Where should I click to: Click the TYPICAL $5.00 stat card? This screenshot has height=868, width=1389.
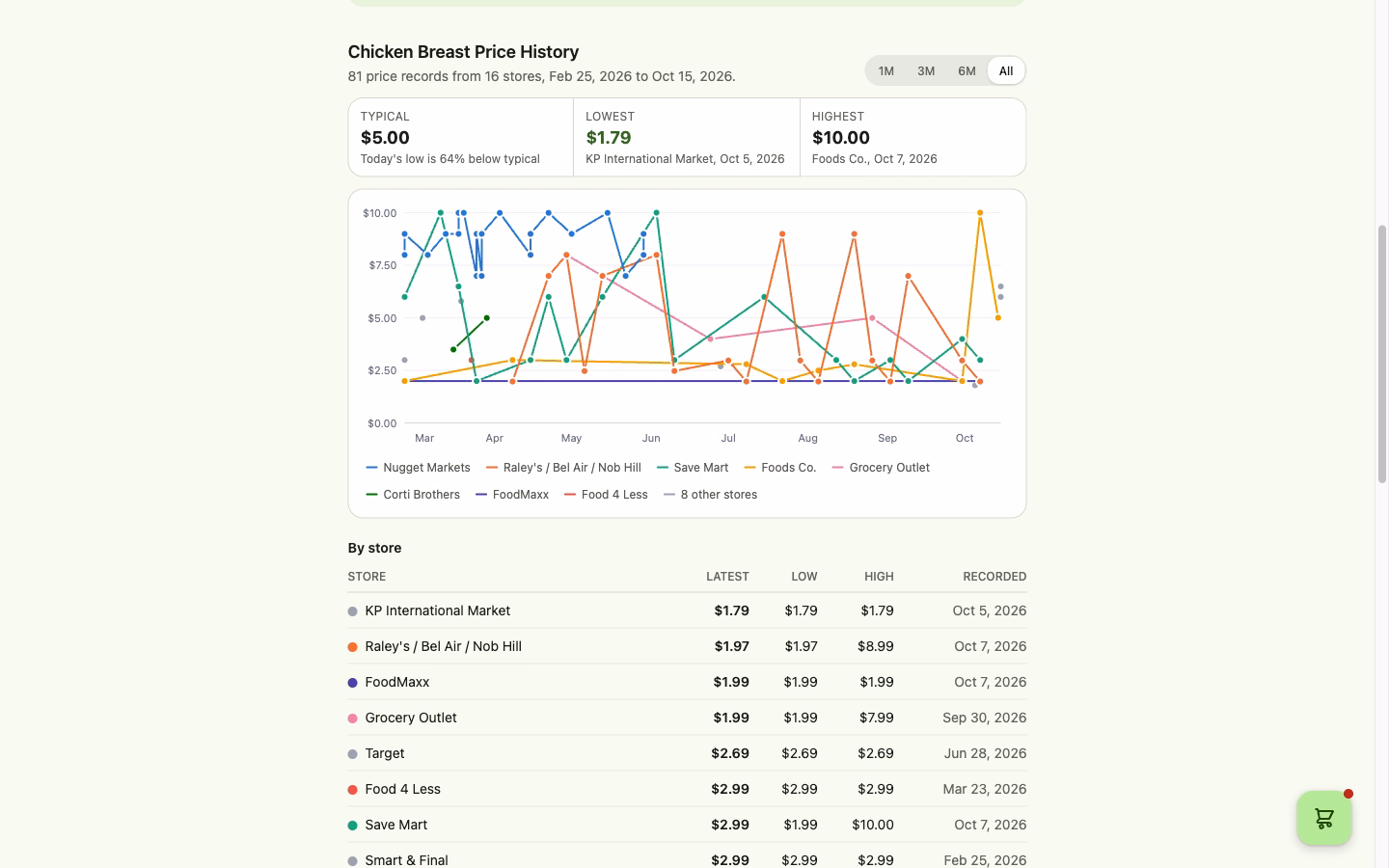coord(461,137)
